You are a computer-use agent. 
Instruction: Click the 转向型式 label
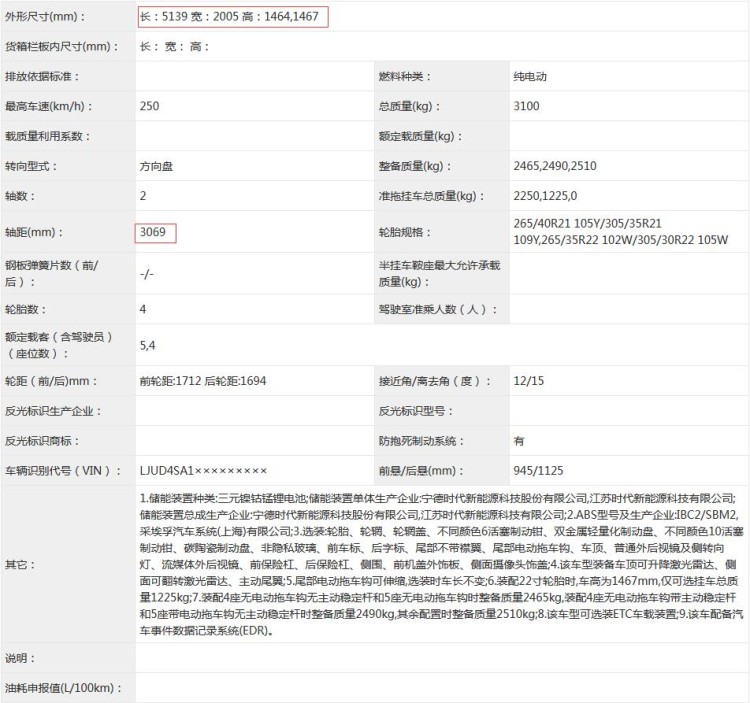31,166
